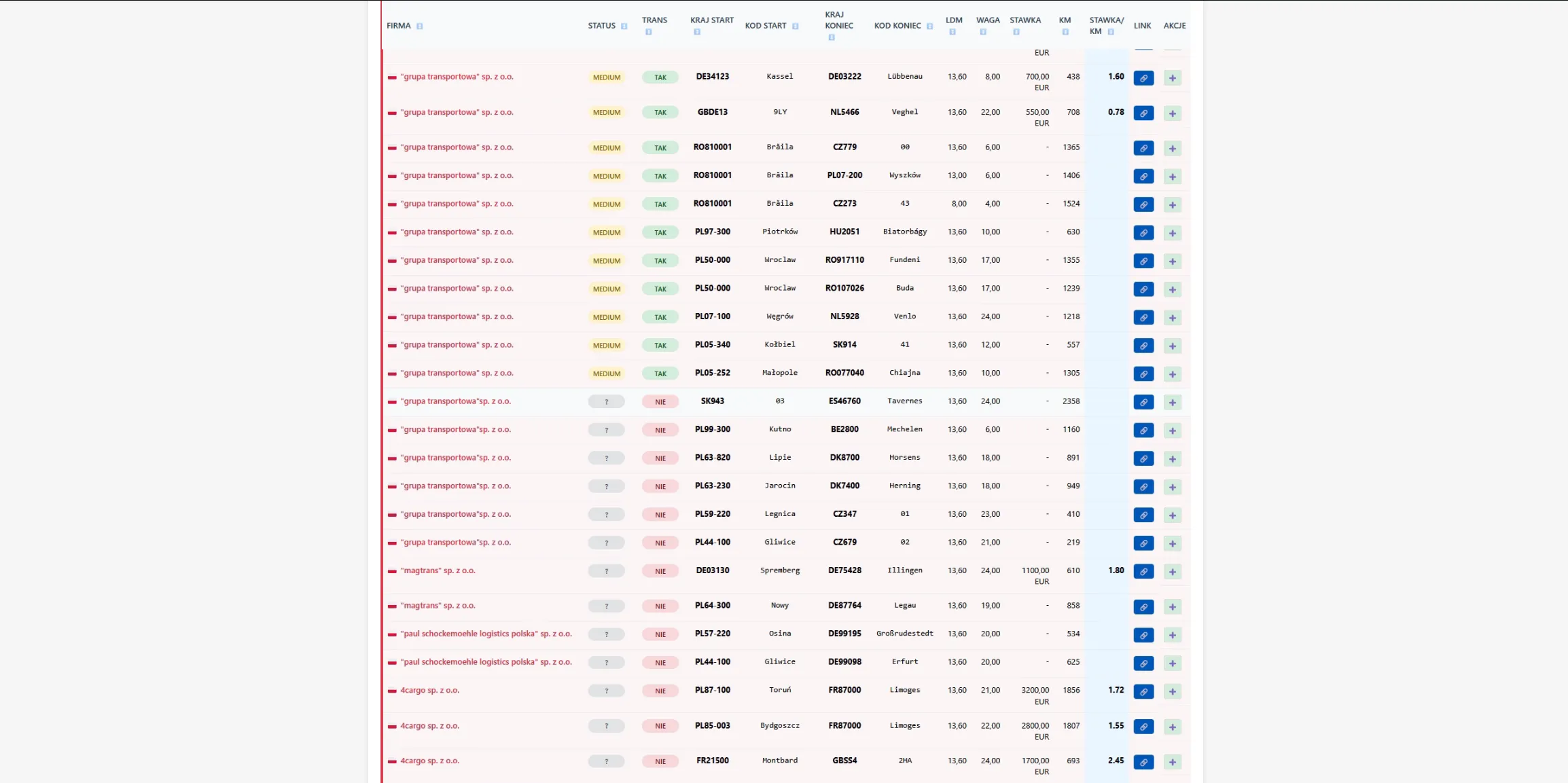1568x783 pixels.
Task: Toggle the TAK badge on the Wroclaw–Fundeni row
Action: [660, 260]
